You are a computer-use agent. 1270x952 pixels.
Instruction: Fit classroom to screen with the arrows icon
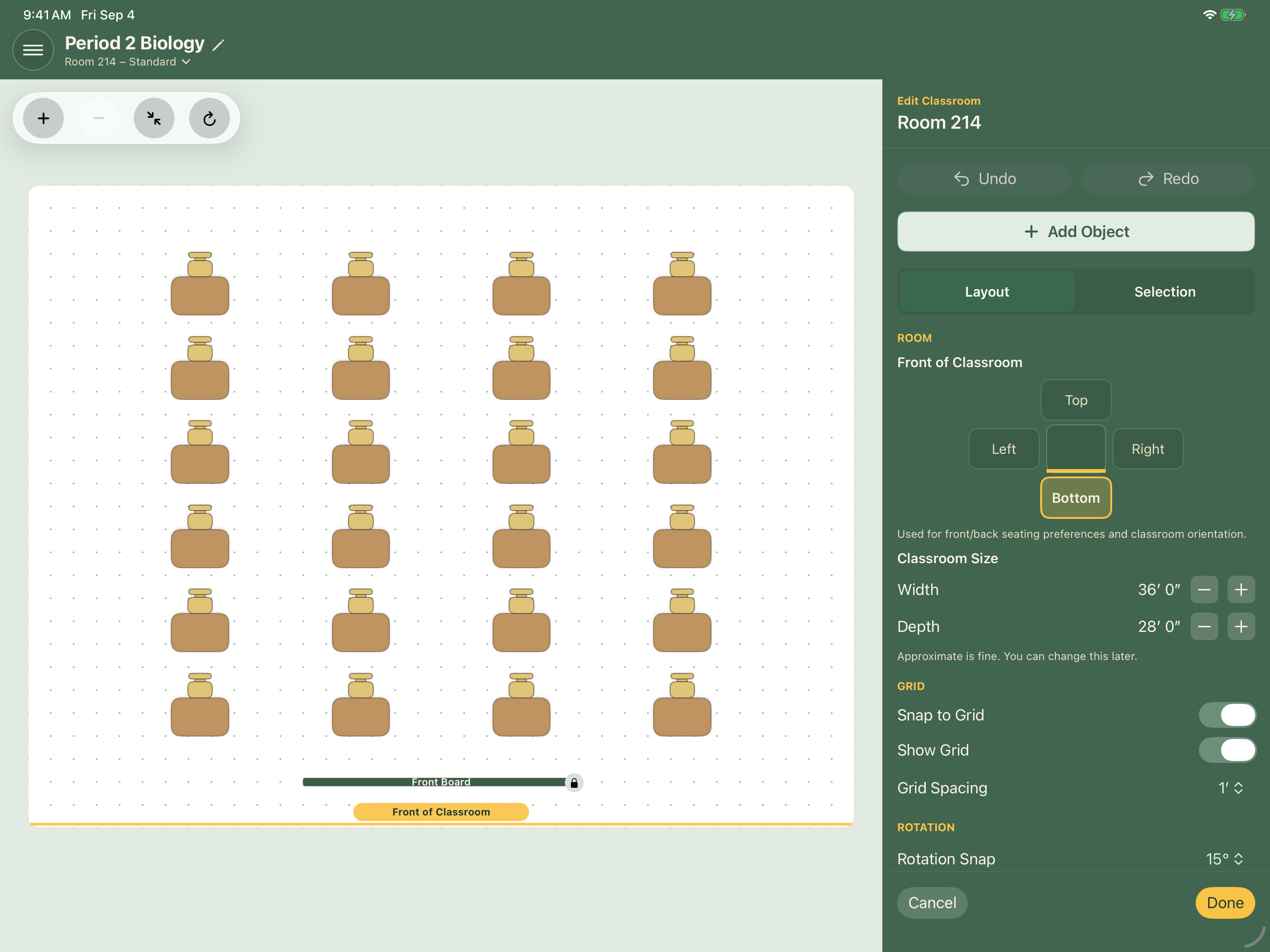[154, 118]
